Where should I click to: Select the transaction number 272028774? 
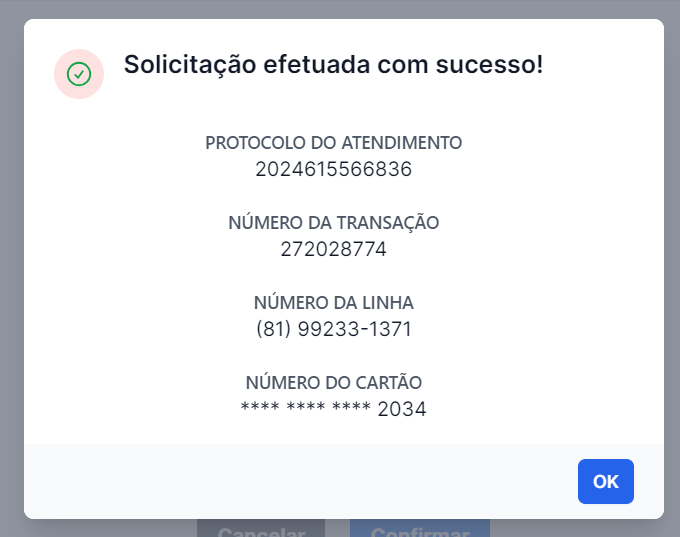[x=333, y=249]
